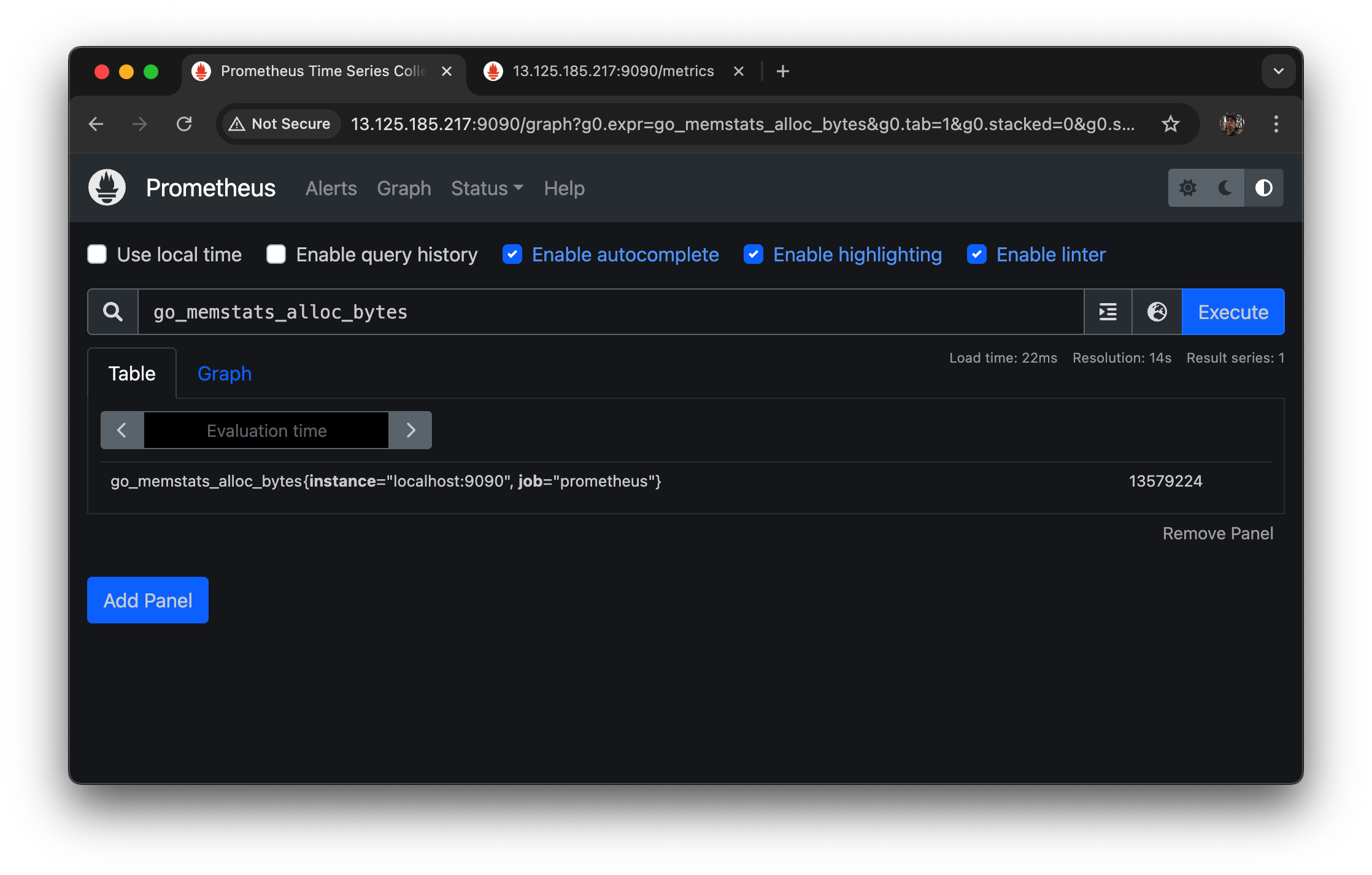1372x875 pixels.
Task: Open the metrics explorer globe icon
Action: (1157, 312)
